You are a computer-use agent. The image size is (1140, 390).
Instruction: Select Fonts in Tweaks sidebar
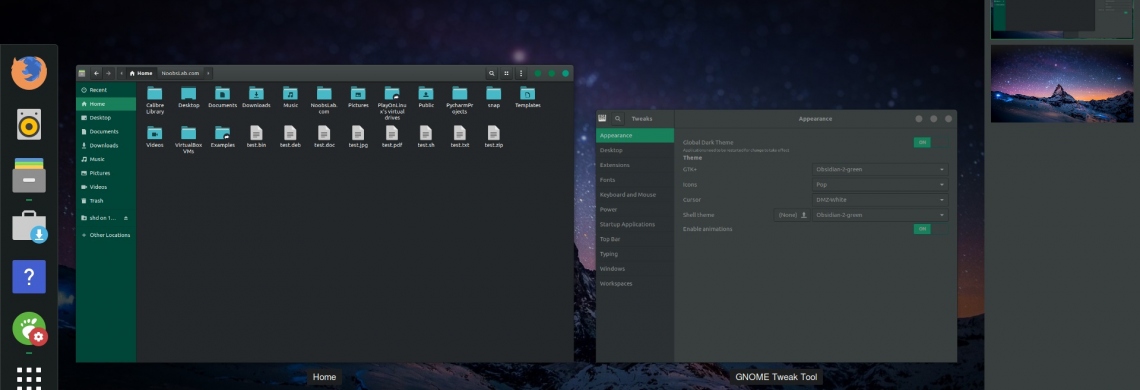[x=635, y=180]
